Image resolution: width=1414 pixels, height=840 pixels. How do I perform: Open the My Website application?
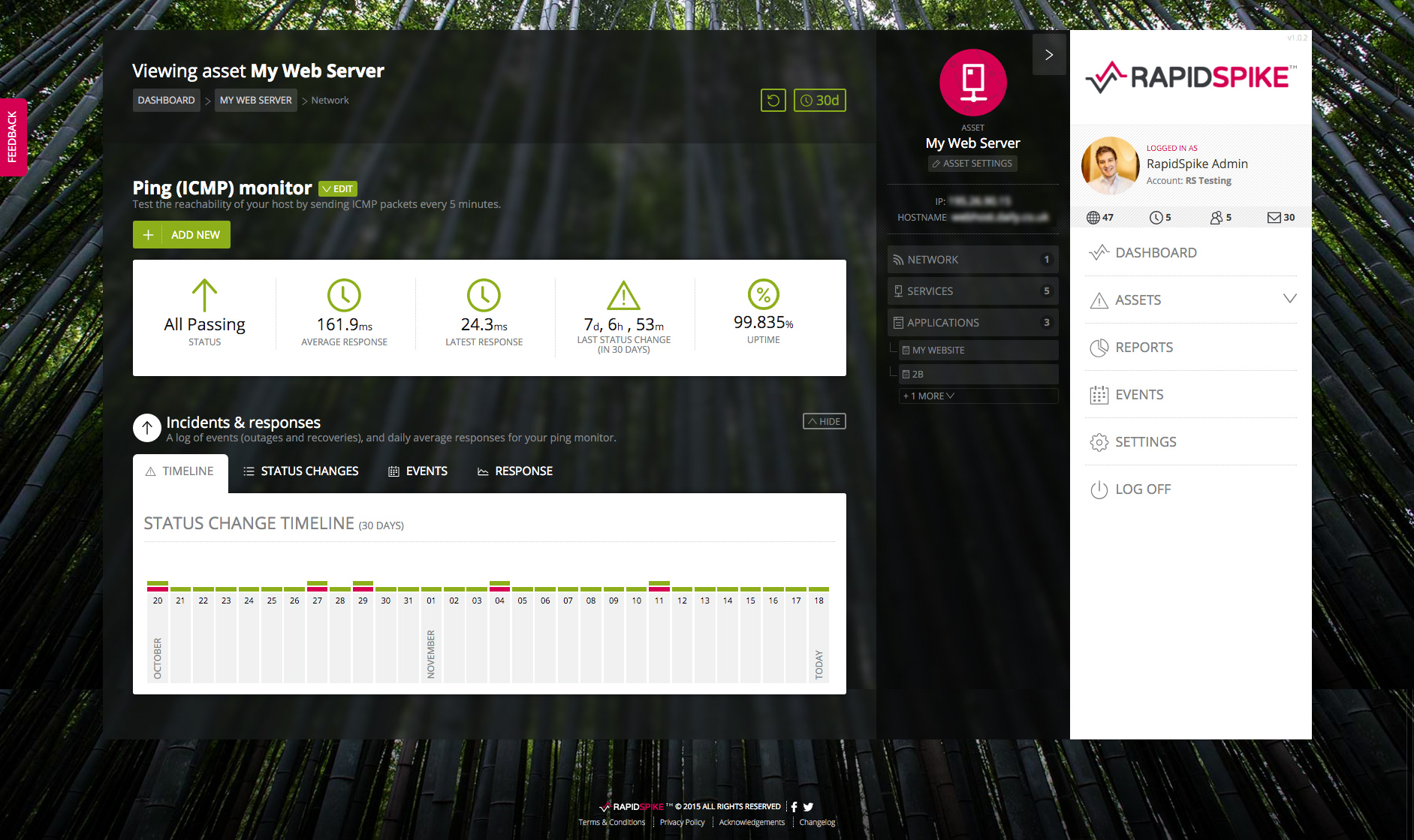pyautogui.click(x=978, y=351)
